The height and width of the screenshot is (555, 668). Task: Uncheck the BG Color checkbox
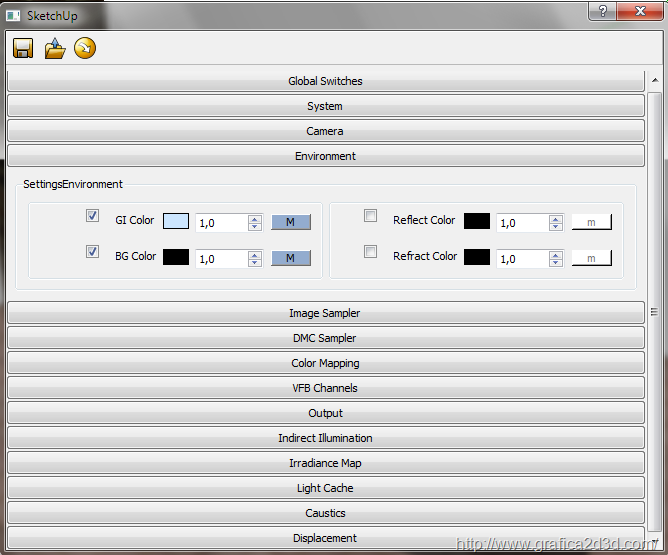[93, 252]
